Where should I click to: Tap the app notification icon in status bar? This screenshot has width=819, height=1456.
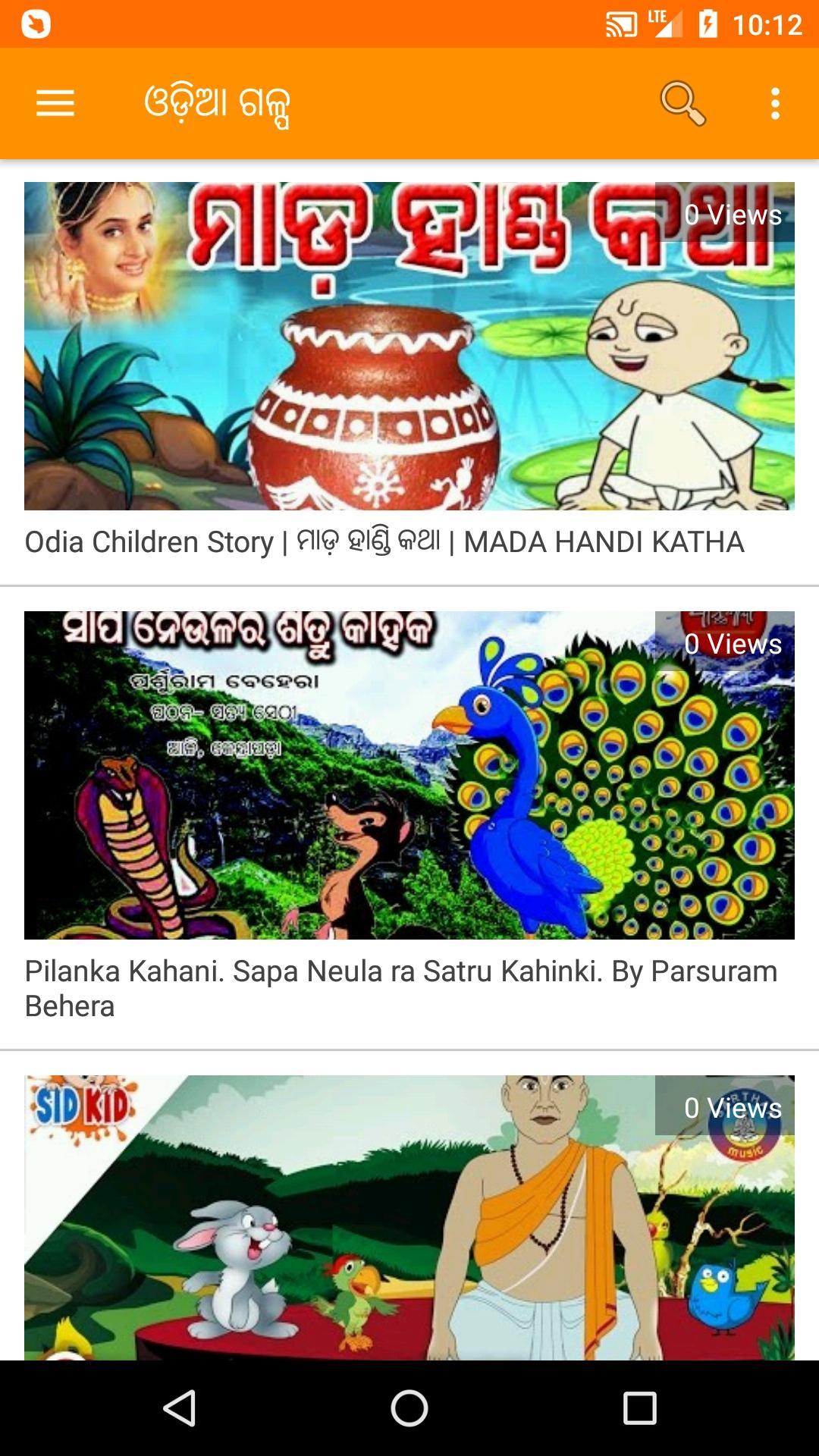[36, 24]
